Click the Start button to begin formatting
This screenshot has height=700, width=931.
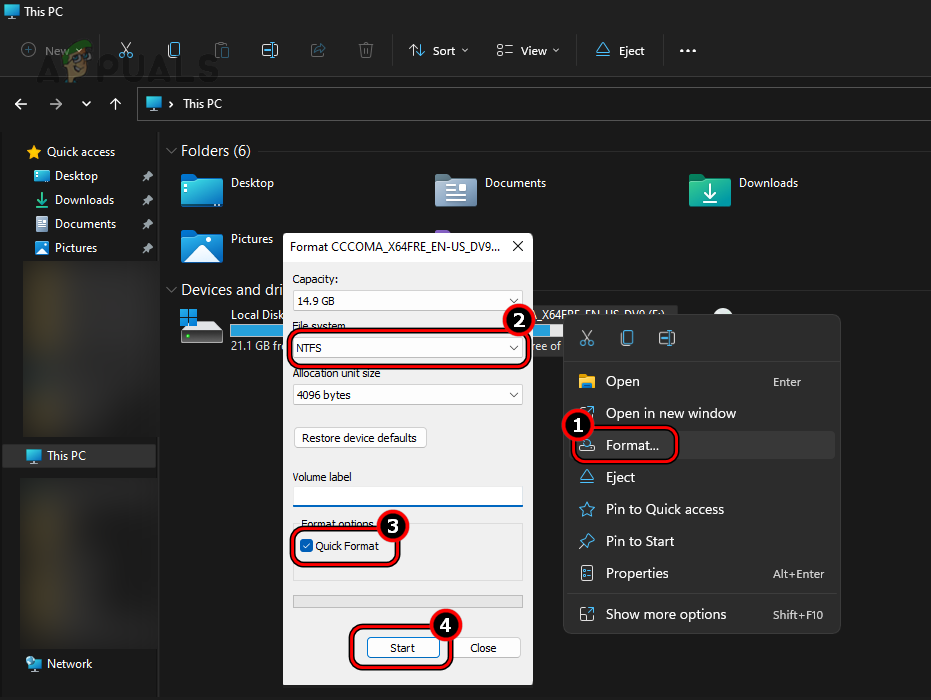click(403, 647)
